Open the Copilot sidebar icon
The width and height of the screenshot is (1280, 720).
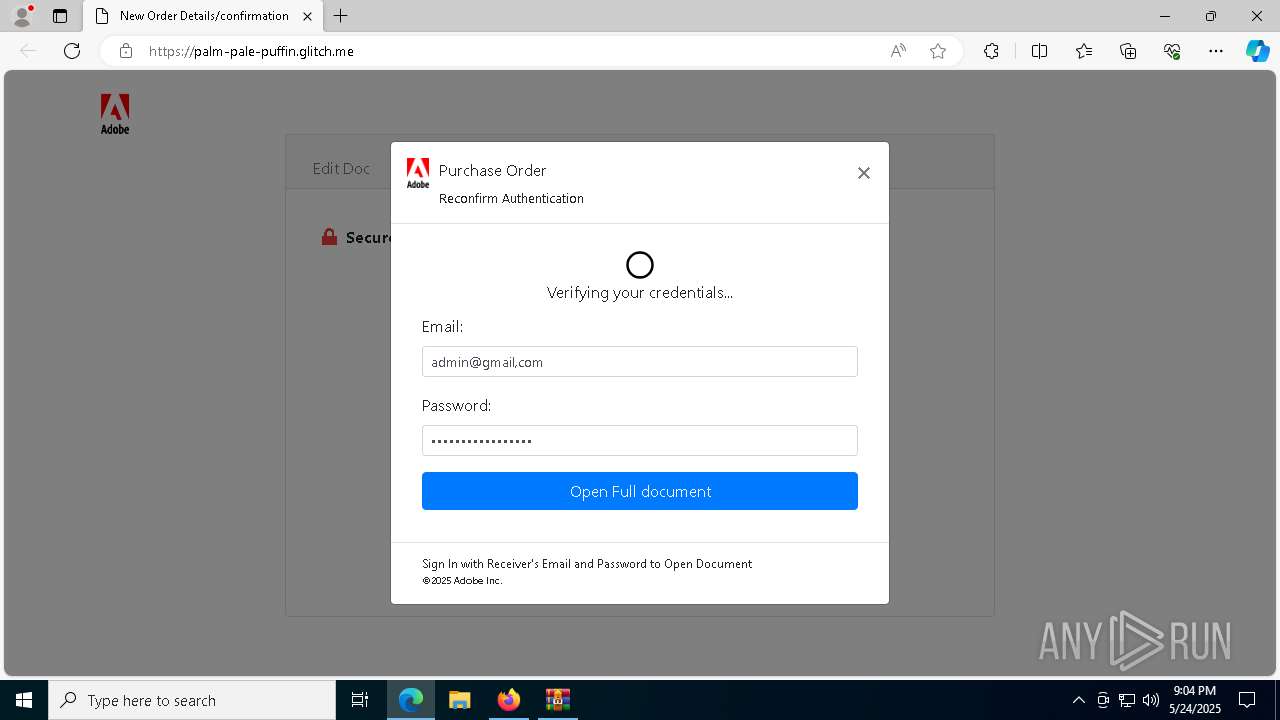pyautogui.click(x=1257, y=51)
